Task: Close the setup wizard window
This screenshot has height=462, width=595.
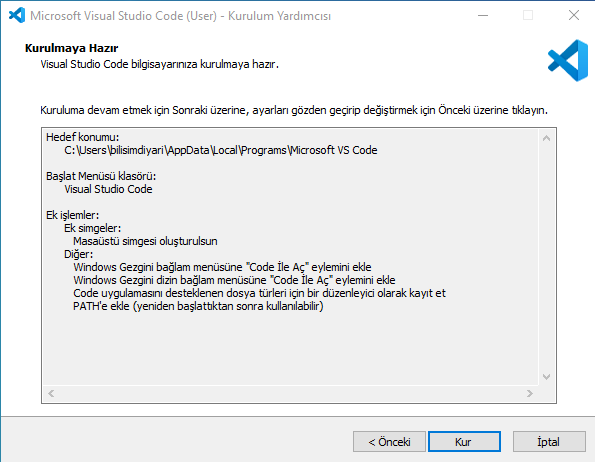Action: coord(574,15)
